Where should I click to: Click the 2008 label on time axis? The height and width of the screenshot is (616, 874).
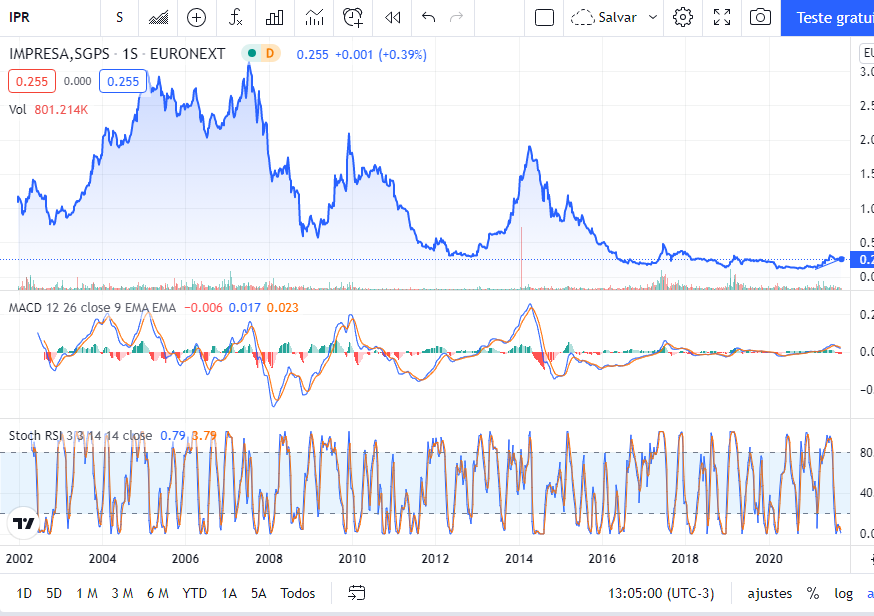pos(269,559)
